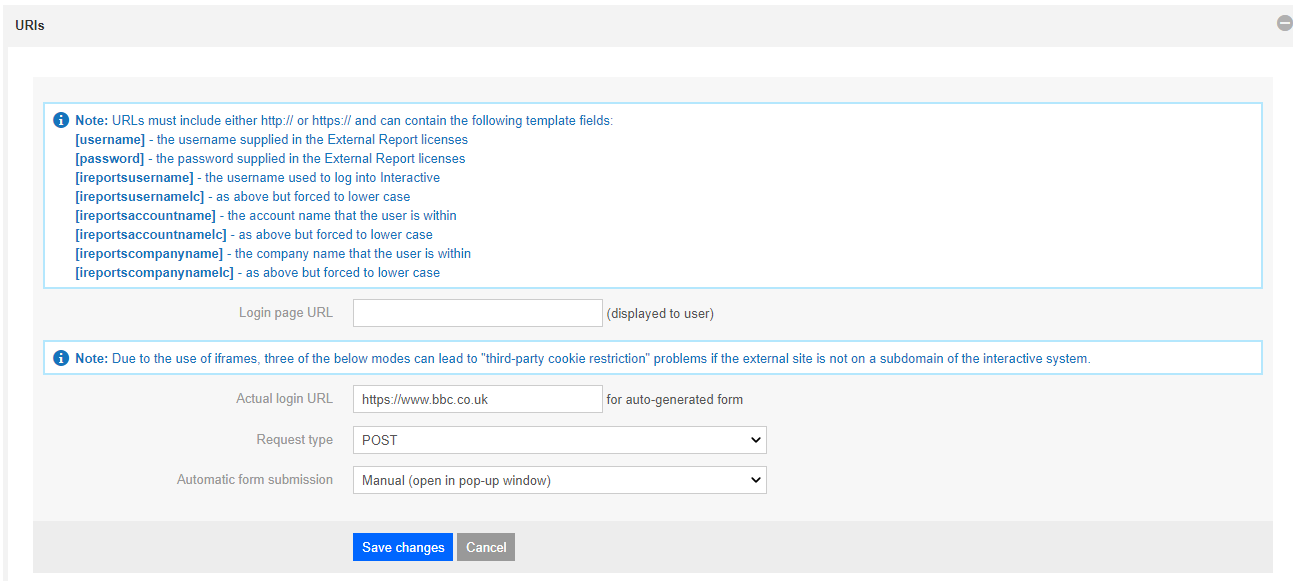Collapse the URIs section with minus icon
The image size is (1293, 581).
pos(1284,23)
